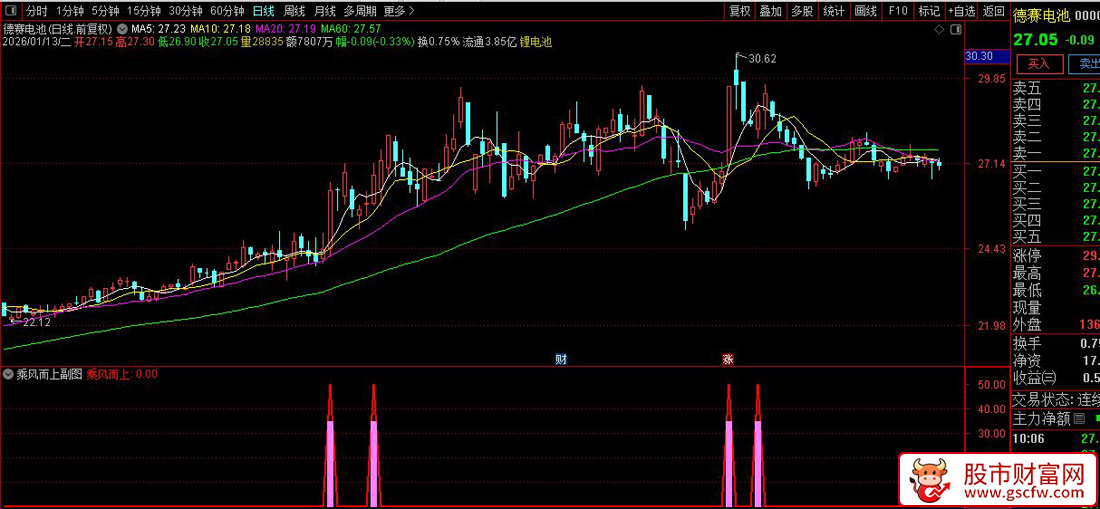Click the 标记 mark button
The width and height of the screenshot is (1100, 509).
(x=929, y=11)
